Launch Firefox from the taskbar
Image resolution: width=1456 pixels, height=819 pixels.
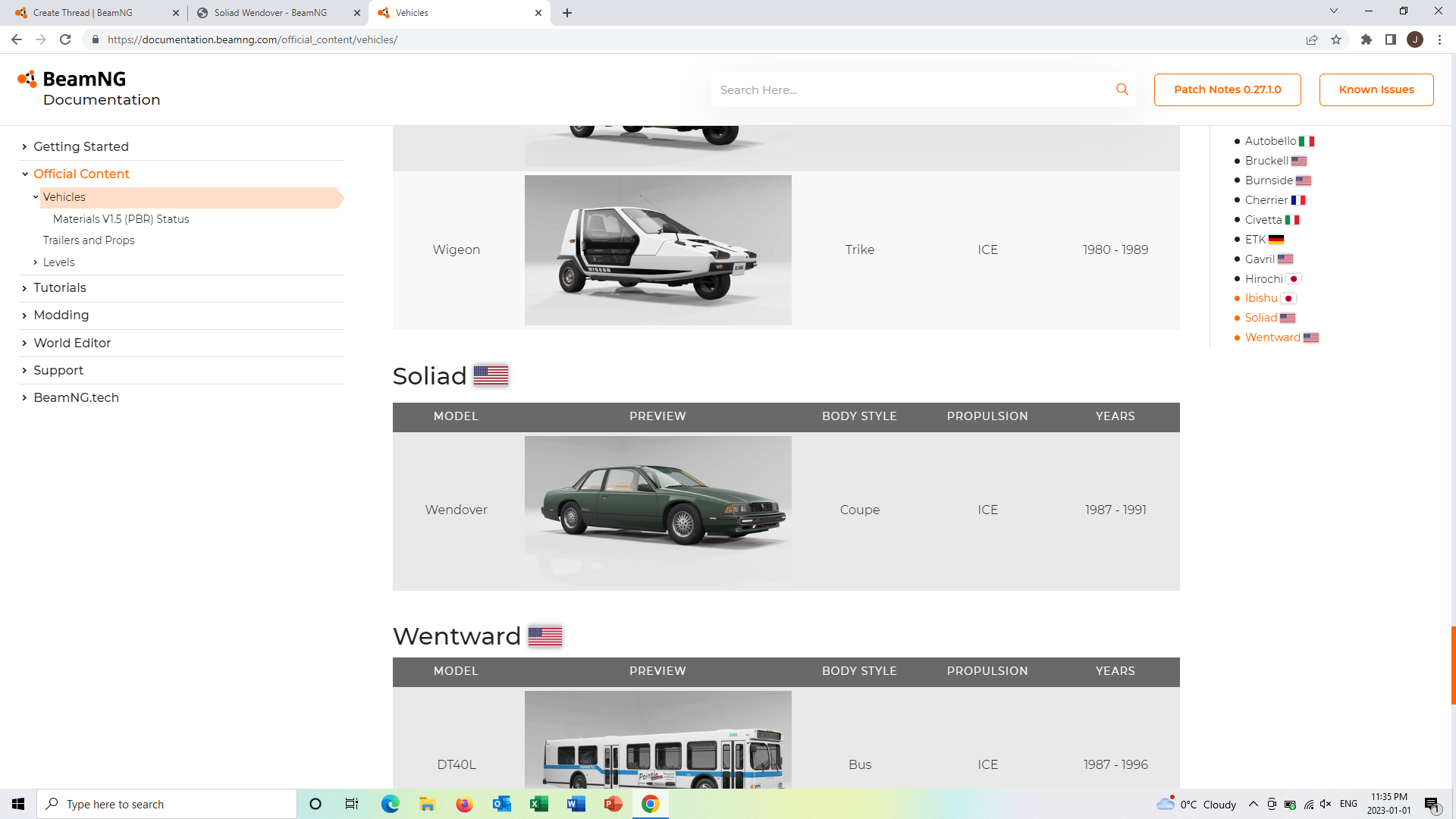(x=464, y=804)
